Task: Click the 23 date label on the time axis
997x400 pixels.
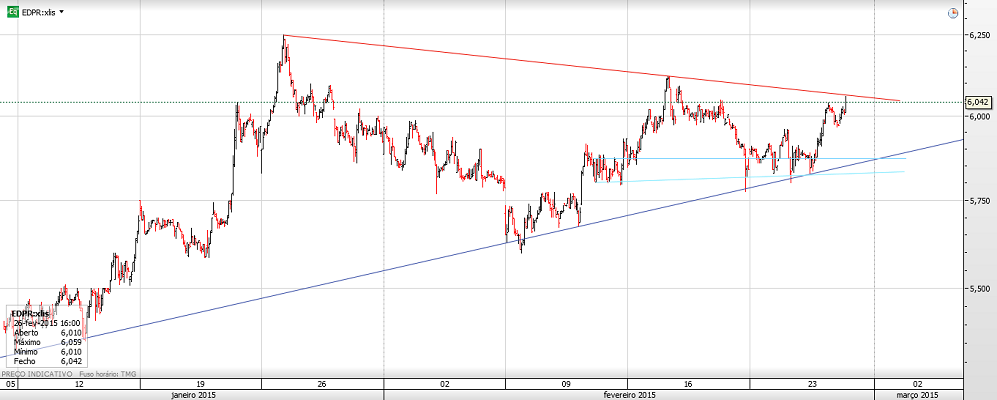Action: click(x=812, y=385)
